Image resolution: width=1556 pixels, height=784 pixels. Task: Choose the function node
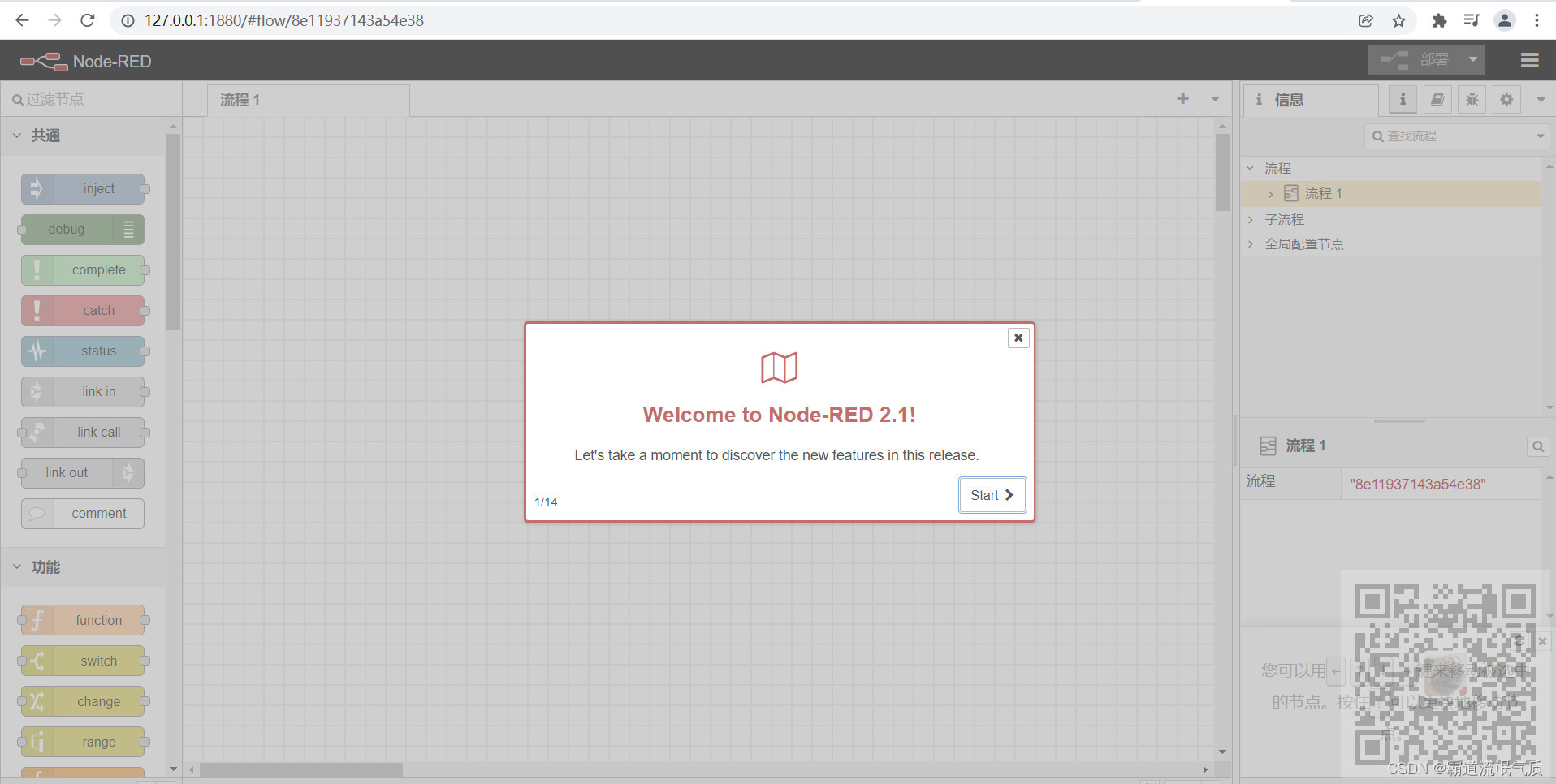tap(83, 620)
